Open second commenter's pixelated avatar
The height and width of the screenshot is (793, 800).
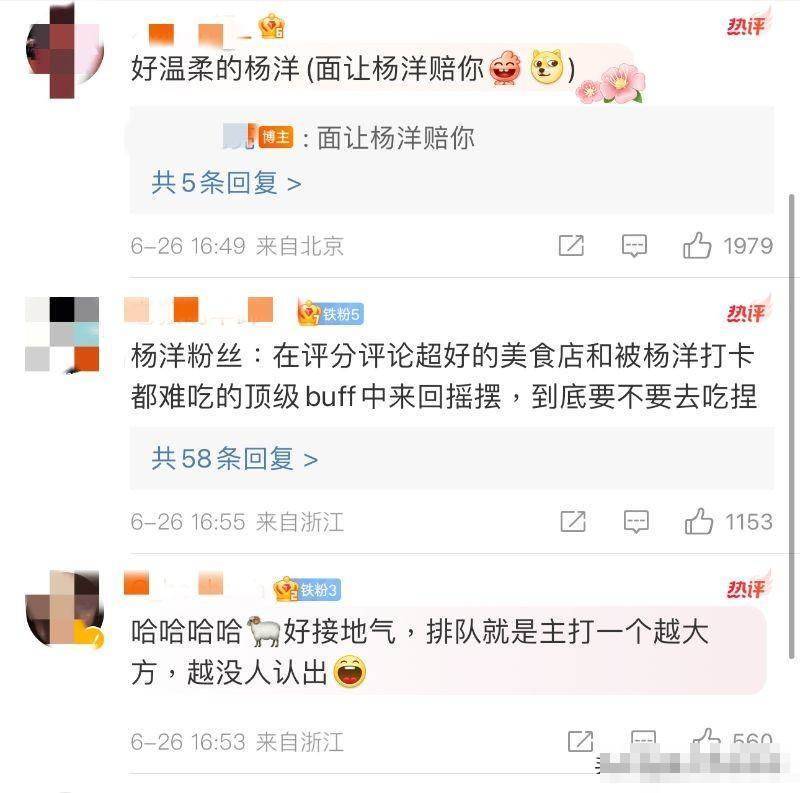(62, 334)
